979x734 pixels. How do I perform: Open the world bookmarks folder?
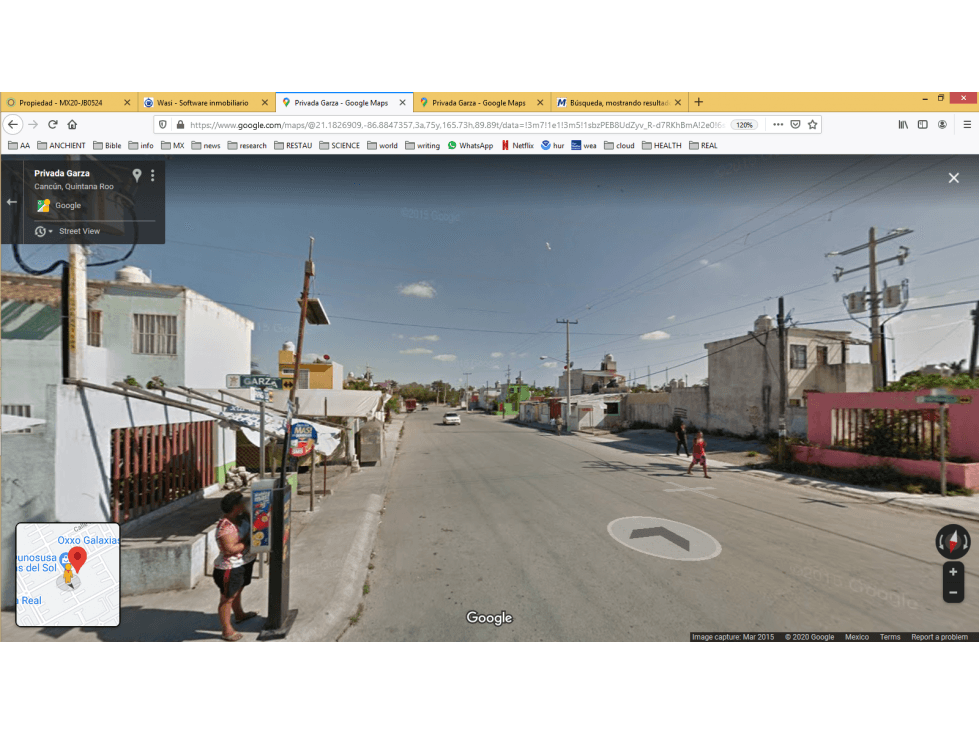pos(383,145)
